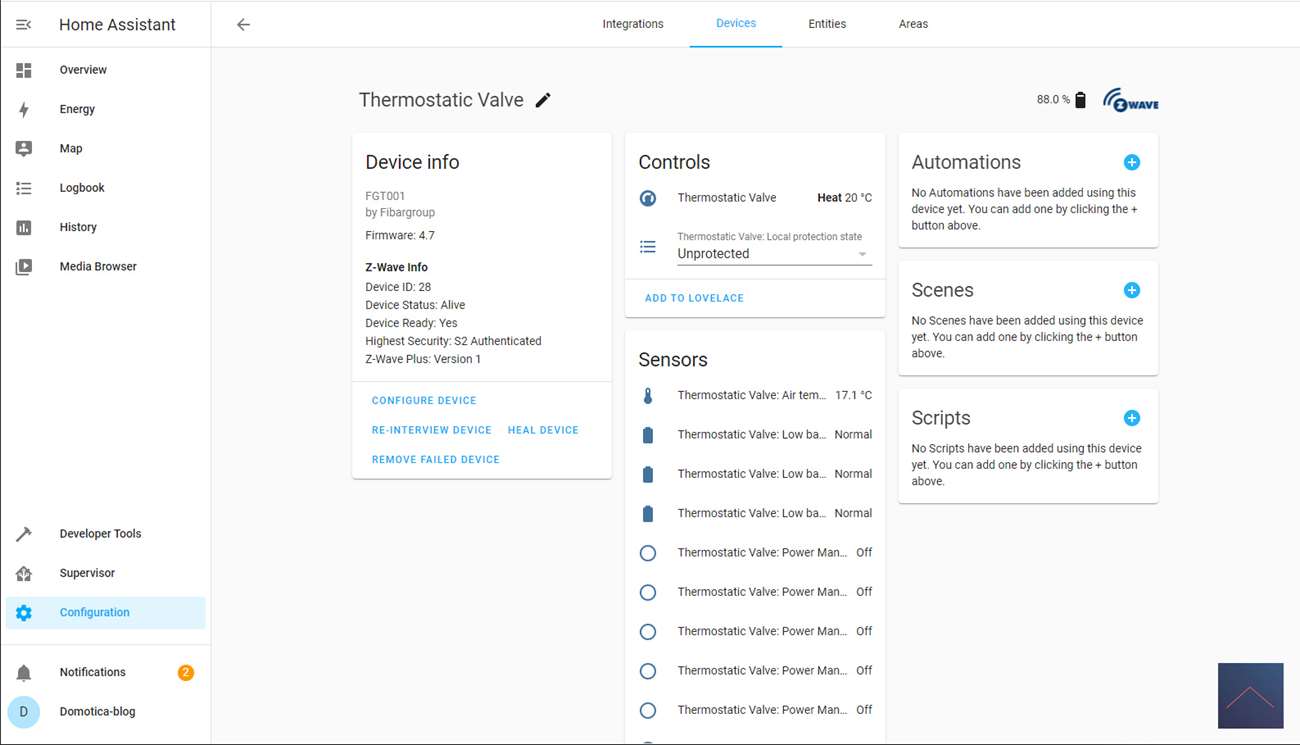Click the back arrow icon
The width and height of the screenshot is (1300, 745).
[243, 25]
